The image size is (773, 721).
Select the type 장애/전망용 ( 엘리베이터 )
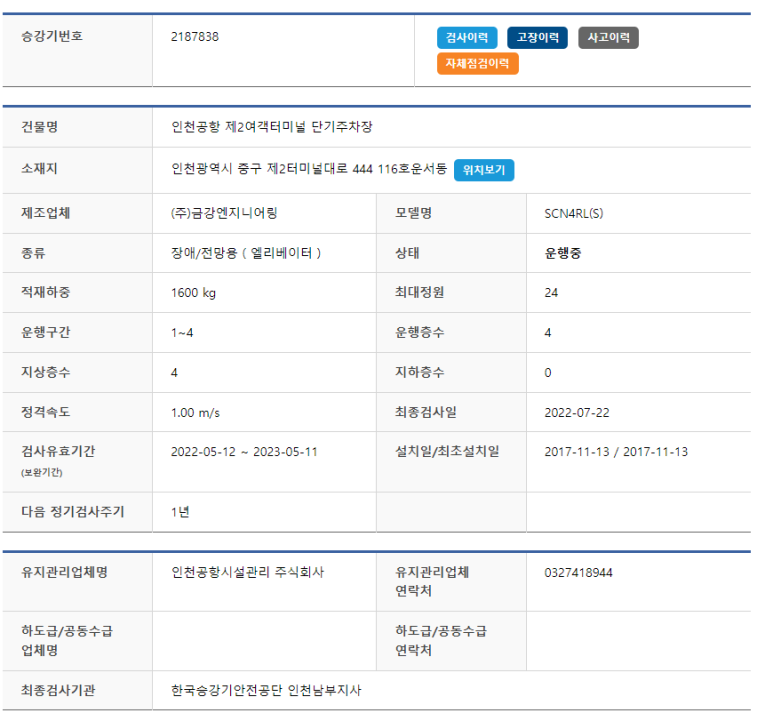pyautogui.click(x=246, y=253)
